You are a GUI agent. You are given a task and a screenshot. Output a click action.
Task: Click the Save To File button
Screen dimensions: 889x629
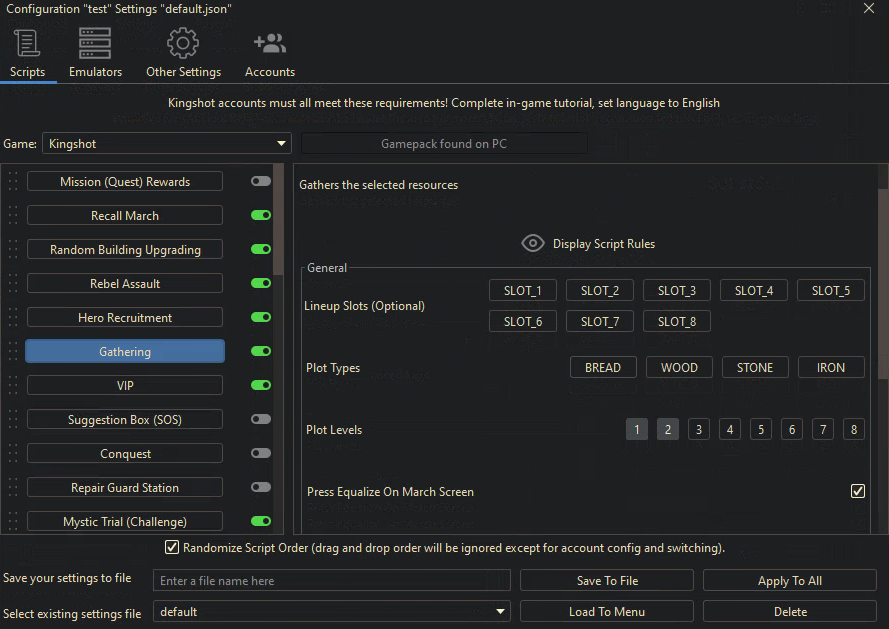pyautogui.click(x=607, y=581)
